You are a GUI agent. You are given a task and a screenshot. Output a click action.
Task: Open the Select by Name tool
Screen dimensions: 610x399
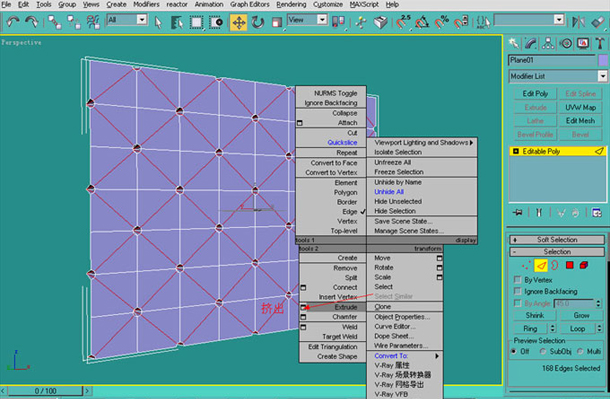click(x=177, y=23)
